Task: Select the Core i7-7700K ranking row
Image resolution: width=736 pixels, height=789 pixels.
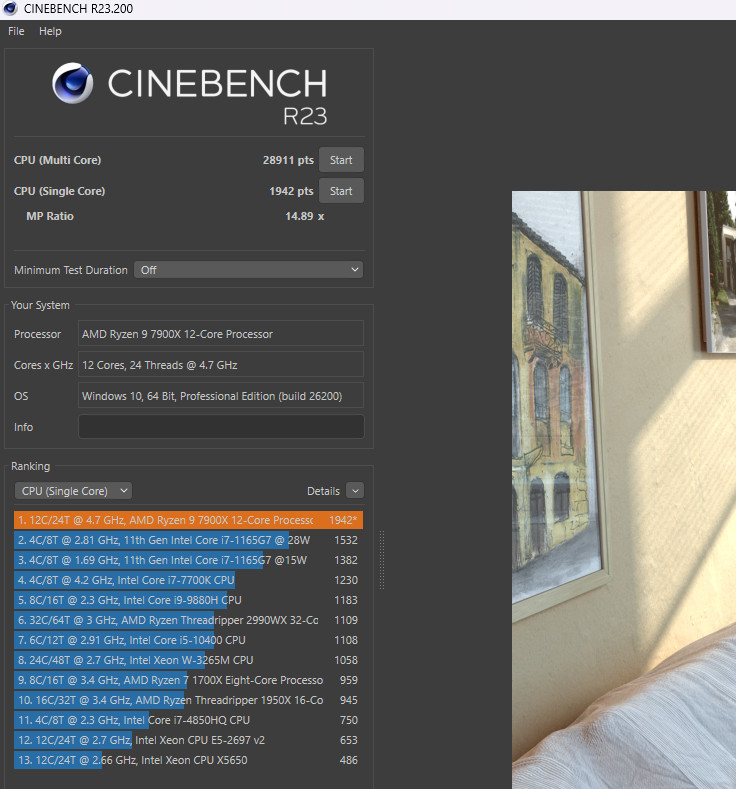Action: pos(188,580)
